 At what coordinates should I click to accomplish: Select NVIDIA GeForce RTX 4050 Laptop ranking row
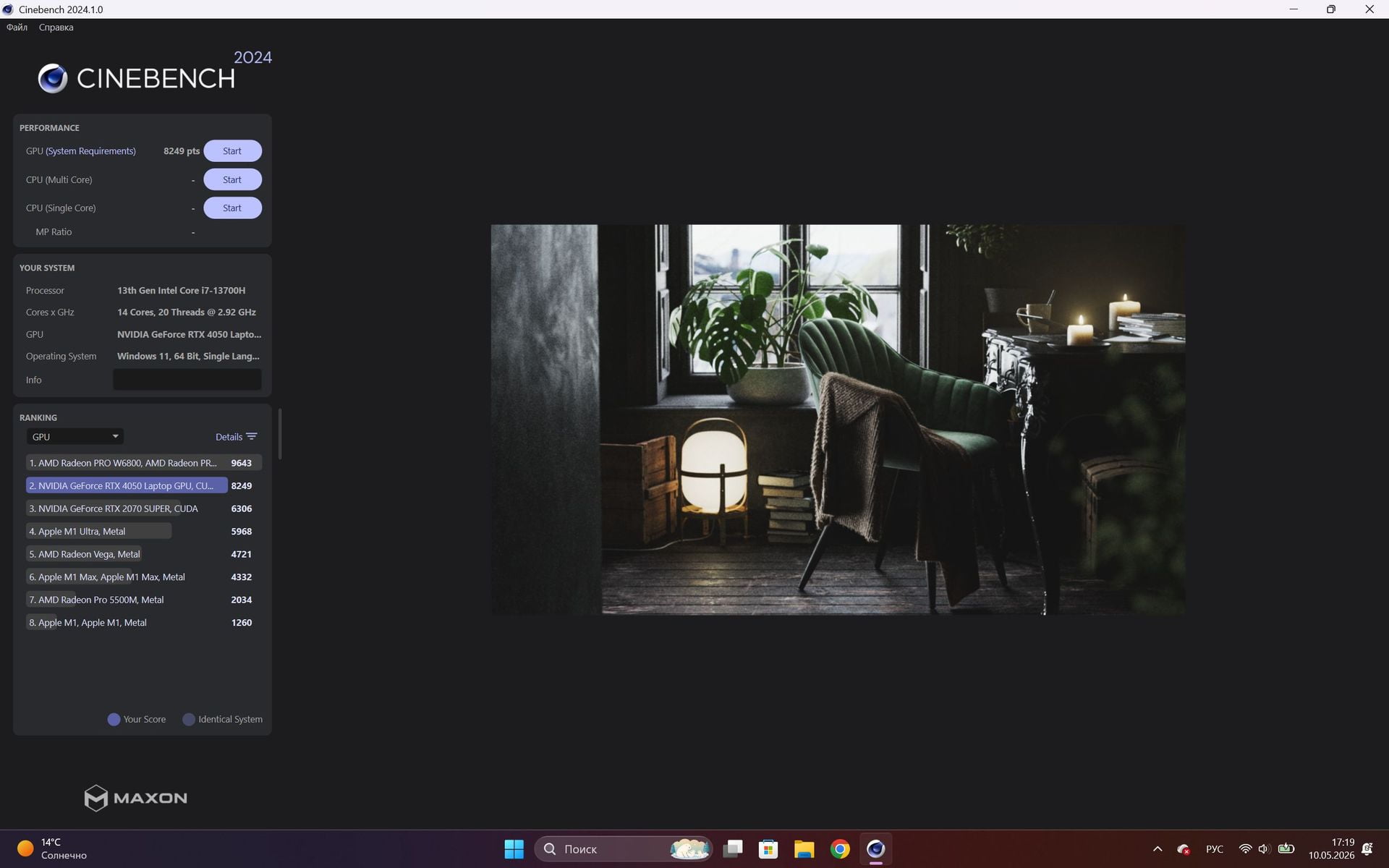[x=143, y=486]
